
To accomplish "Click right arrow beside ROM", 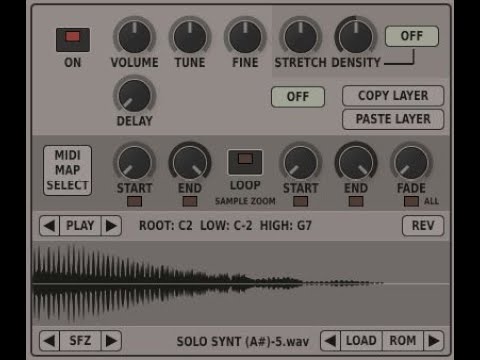I will point(434,341).
